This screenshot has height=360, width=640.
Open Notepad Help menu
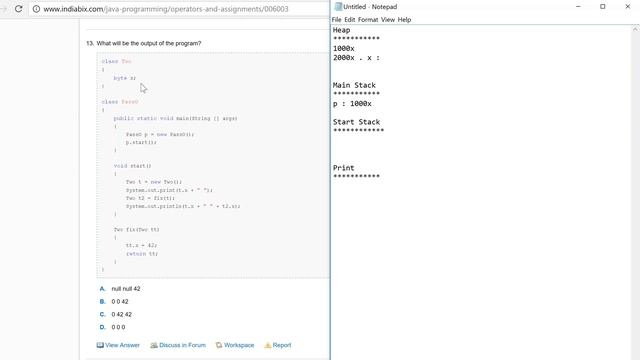click(404, 20)
